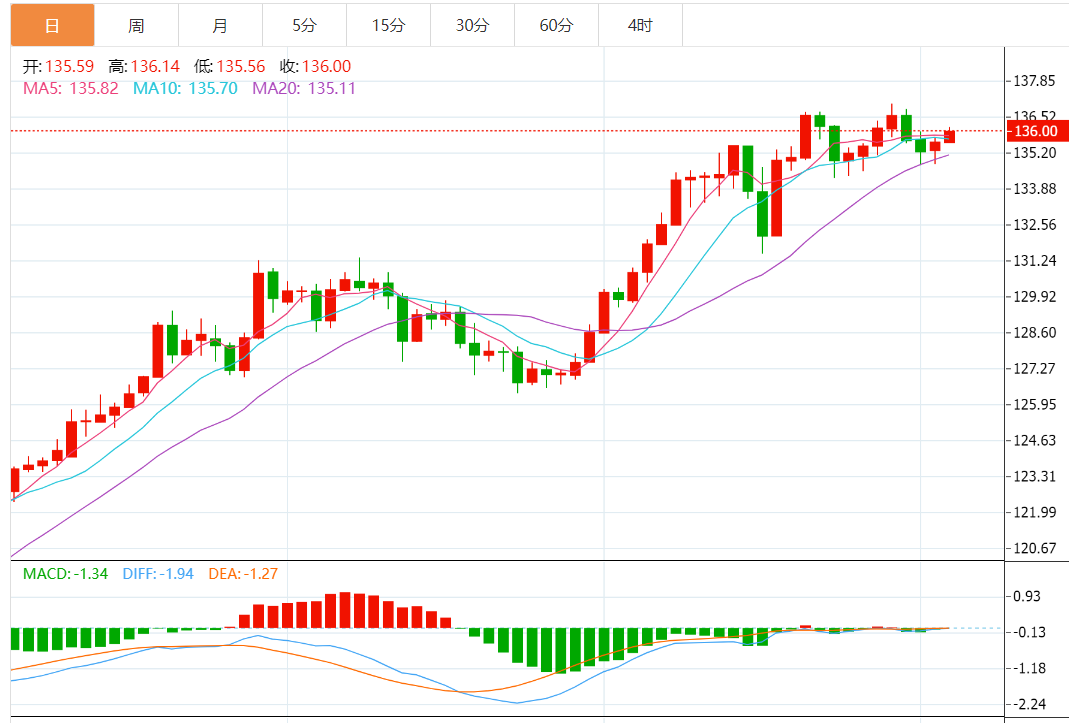Open the 30分 interval tab

(x=472, y=25)
